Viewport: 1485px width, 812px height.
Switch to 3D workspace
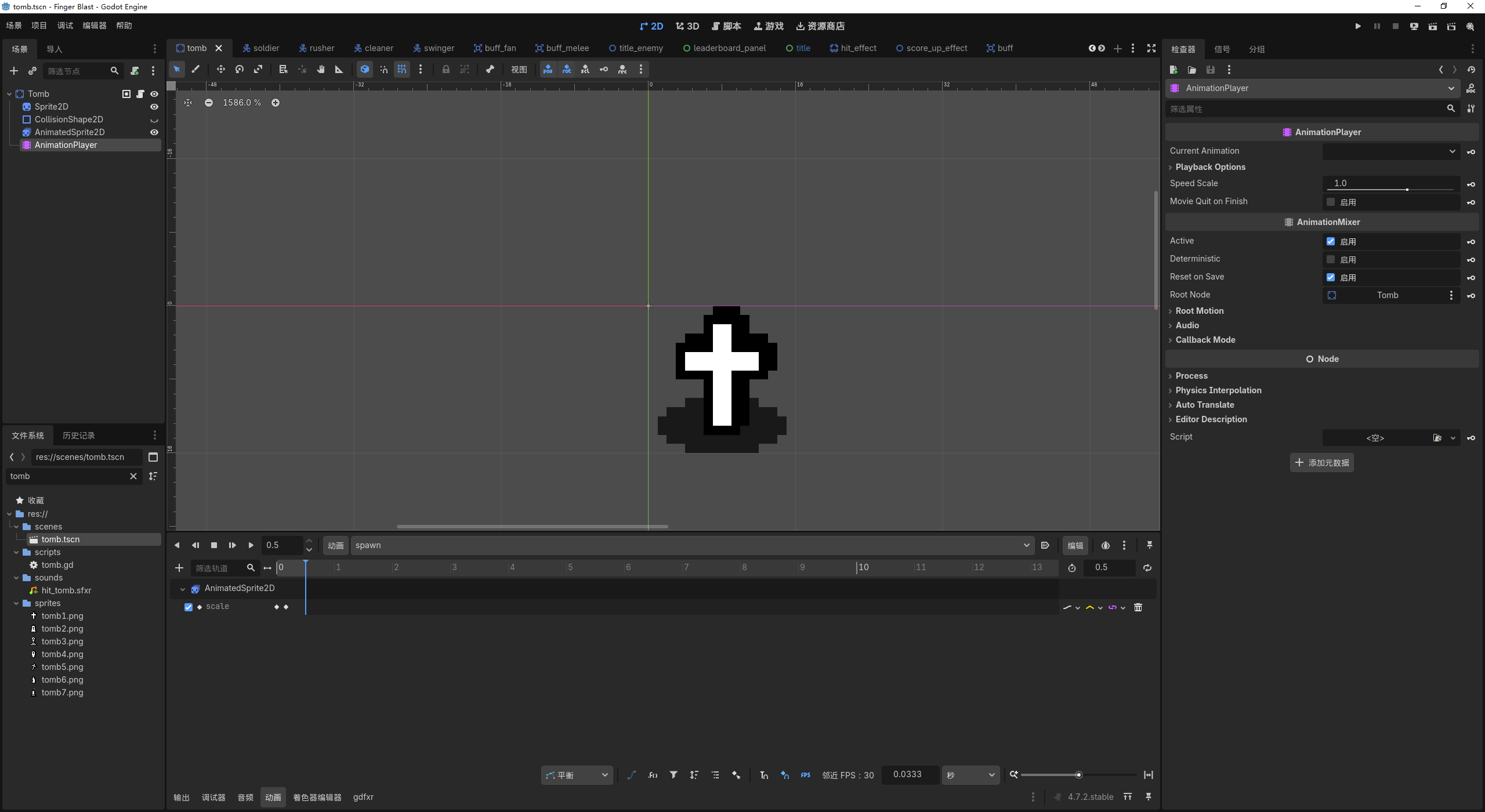(x=687, y=26)
